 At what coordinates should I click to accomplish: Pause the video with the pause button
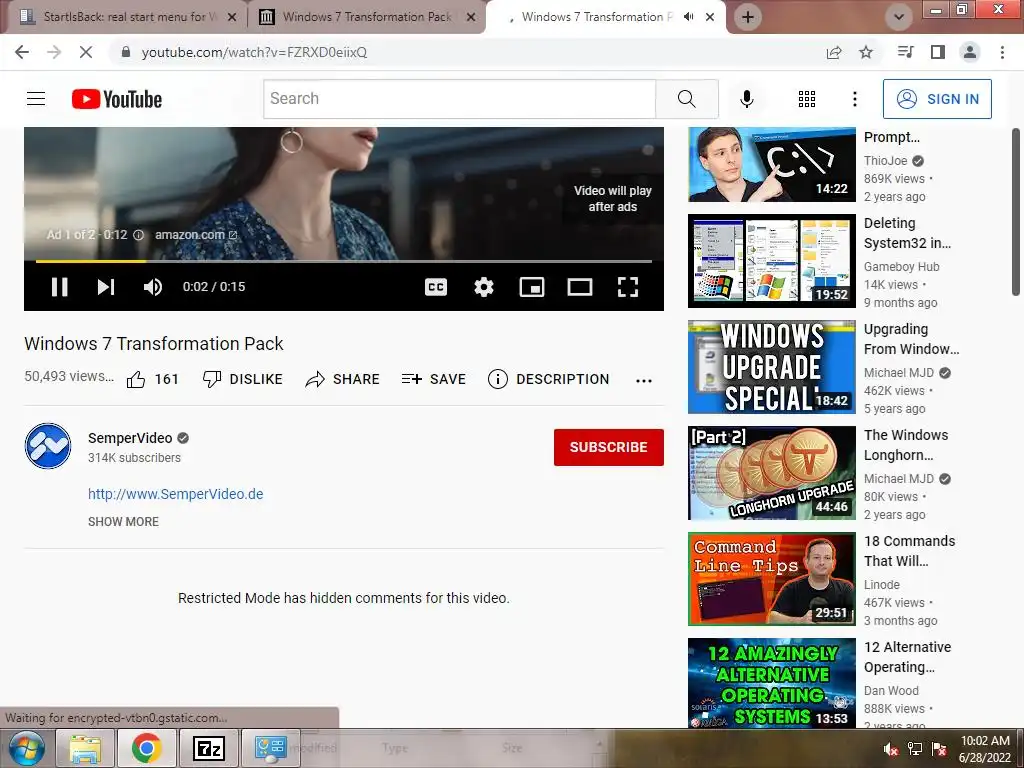point(59,287)
